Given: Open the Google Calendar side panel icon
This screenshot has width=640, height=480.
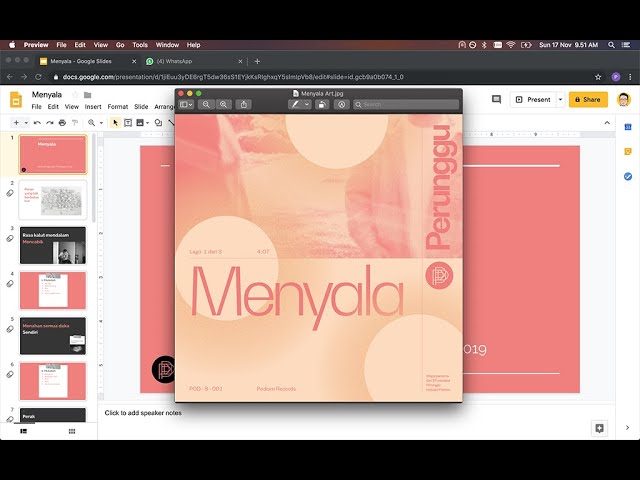Looking at the screenshot, I should (x=628, y=127).
